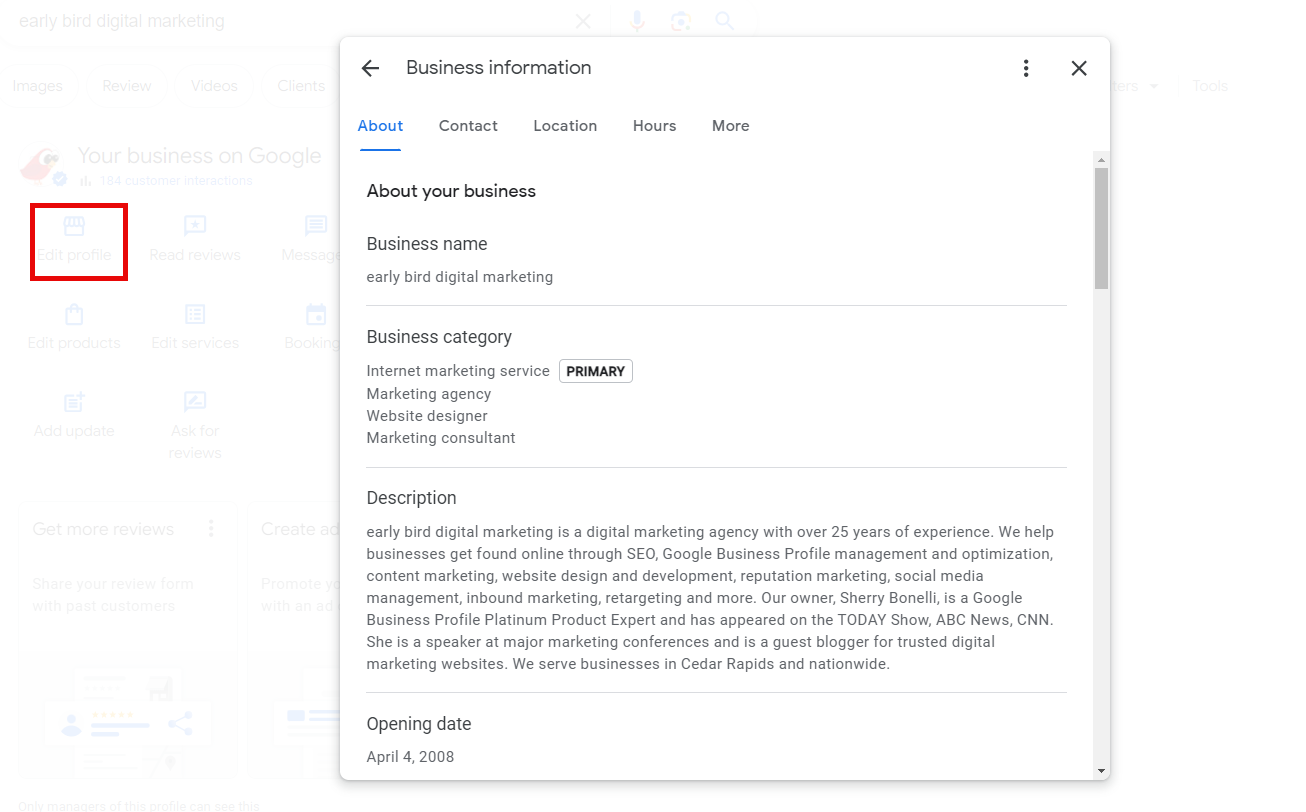Go to the More tab
Viewport: 1306px width, 812px height.
coord(730,126)
